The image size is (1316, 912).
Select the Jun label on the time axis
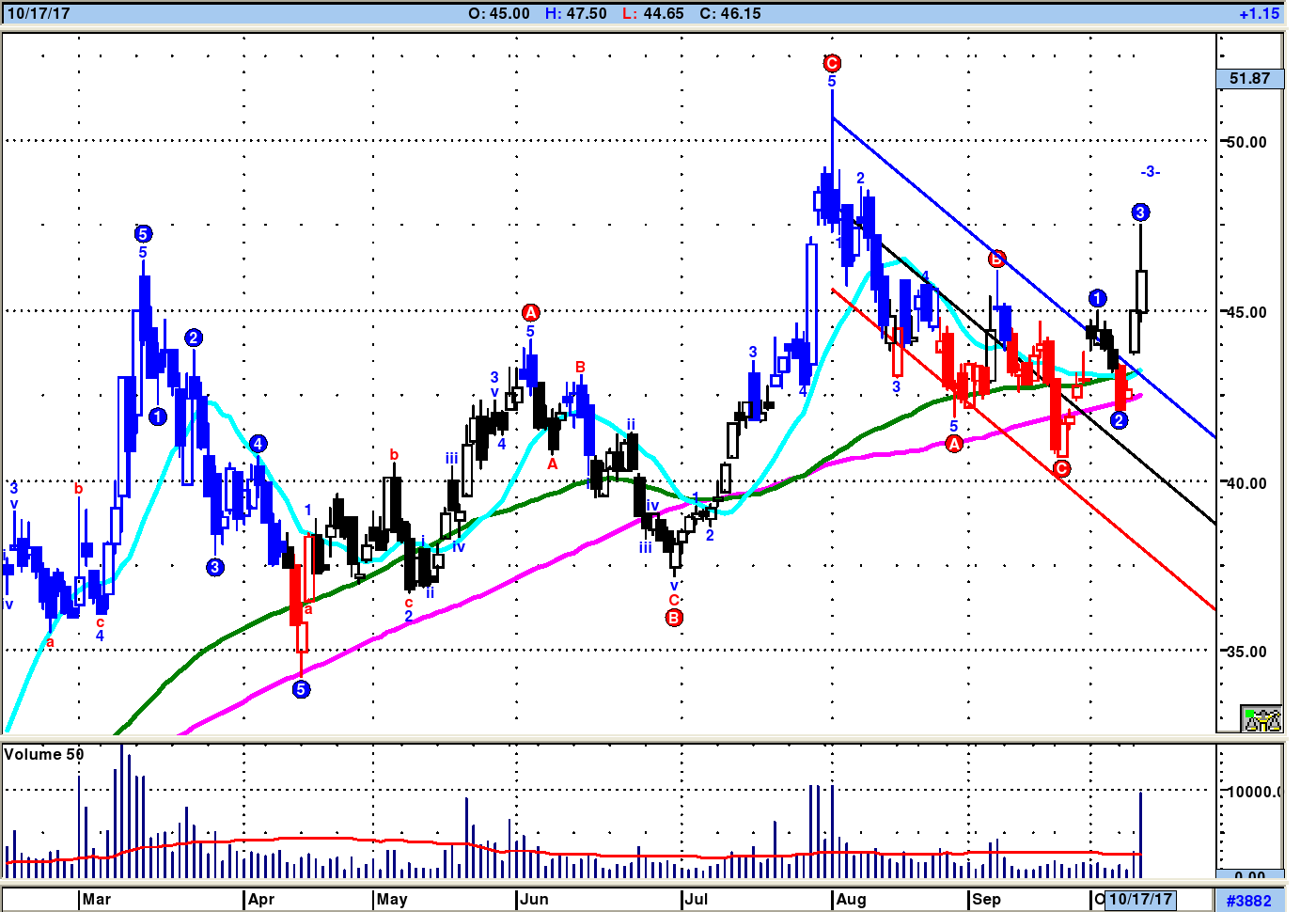click(x=534, y=899)
